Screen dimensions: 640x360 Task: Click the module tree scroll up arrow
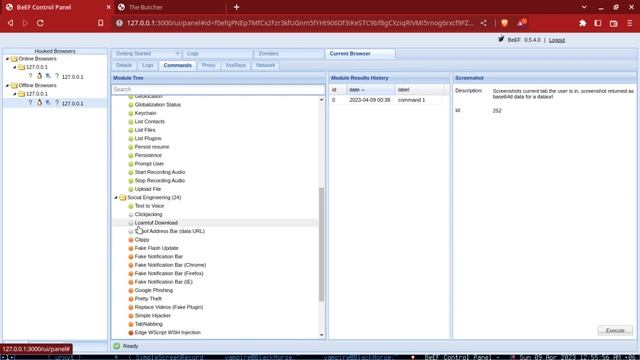click(321, 100)
